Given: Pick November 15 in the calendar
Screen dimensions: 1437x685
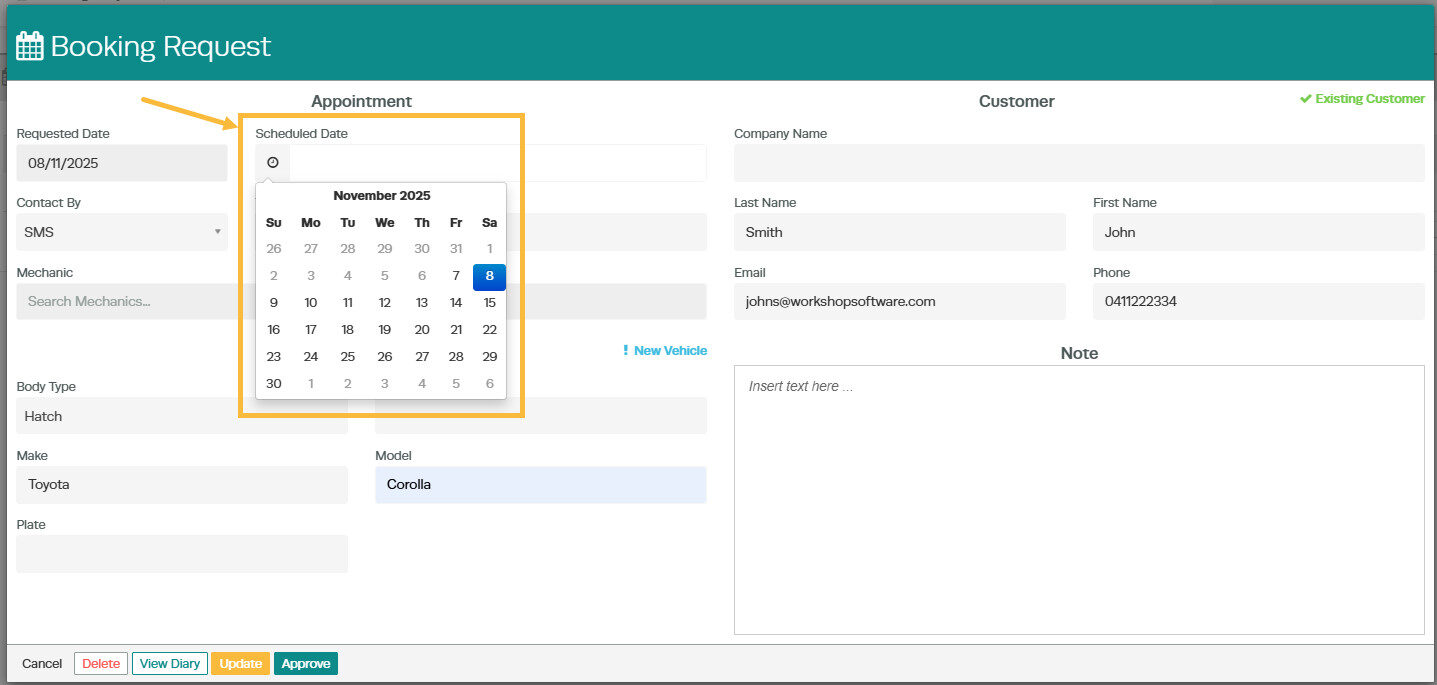Looking at the screenshot, I should (x=490, y=303).
